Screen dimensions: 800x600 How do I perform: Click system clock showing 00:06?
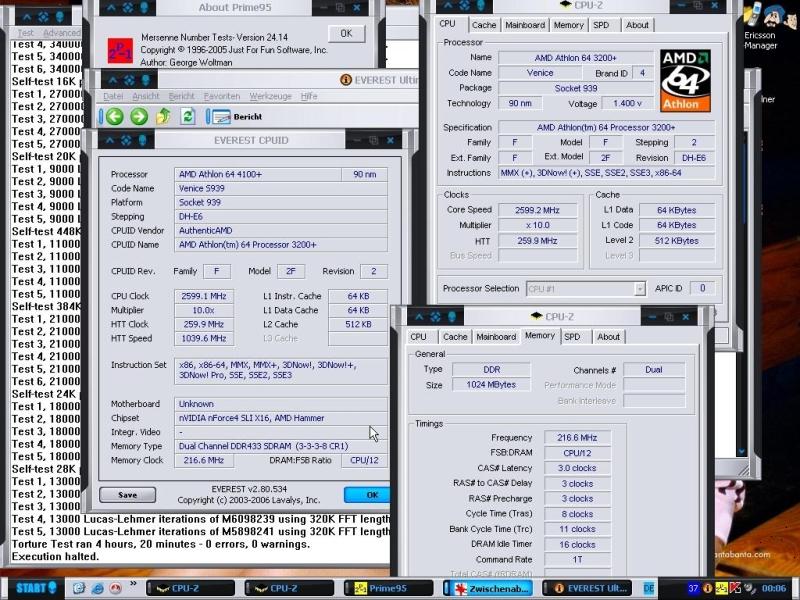point(774,588)
